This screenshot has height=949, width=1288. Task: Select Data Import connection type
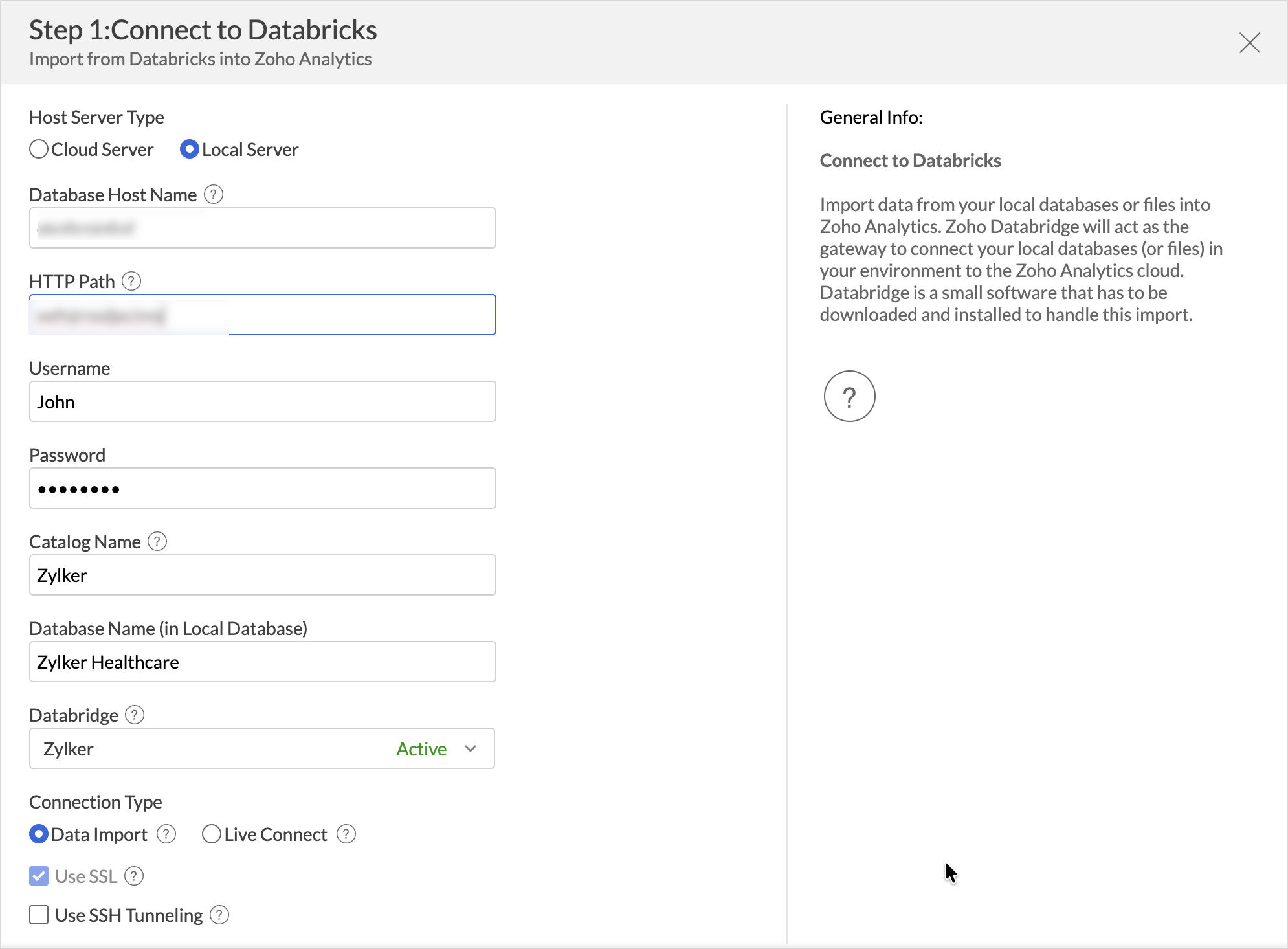(x=39, y=834)
